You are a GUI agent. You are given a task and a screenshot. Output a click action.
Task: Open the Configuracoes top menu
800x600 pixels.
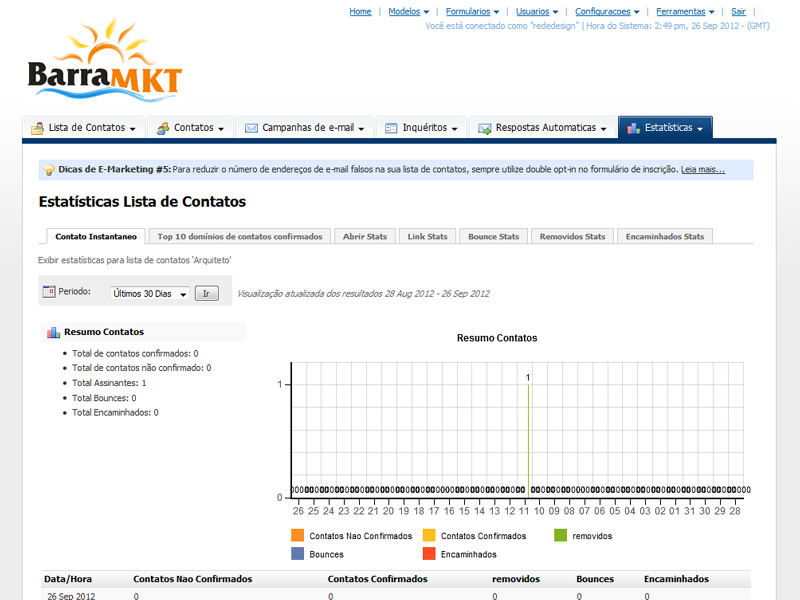pos(607,12)
